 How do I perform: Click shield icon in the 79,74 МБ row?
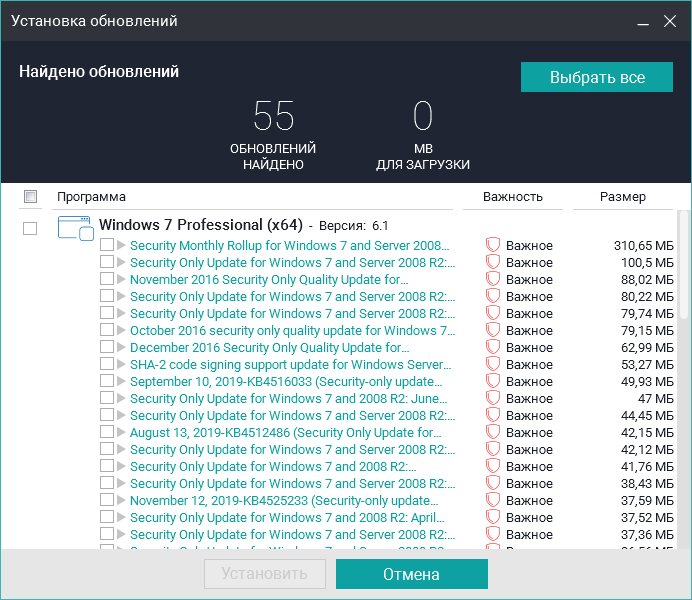tap(493, 313)
